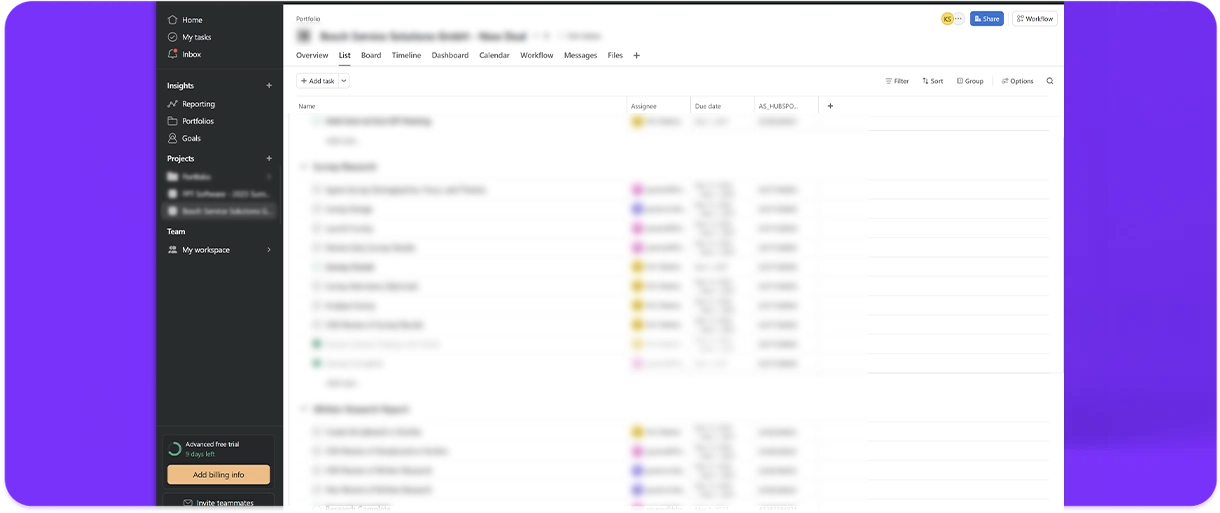Click the plus next to Projects
The width and height of the screenshot is (1220, 513).
pos(269,159)
